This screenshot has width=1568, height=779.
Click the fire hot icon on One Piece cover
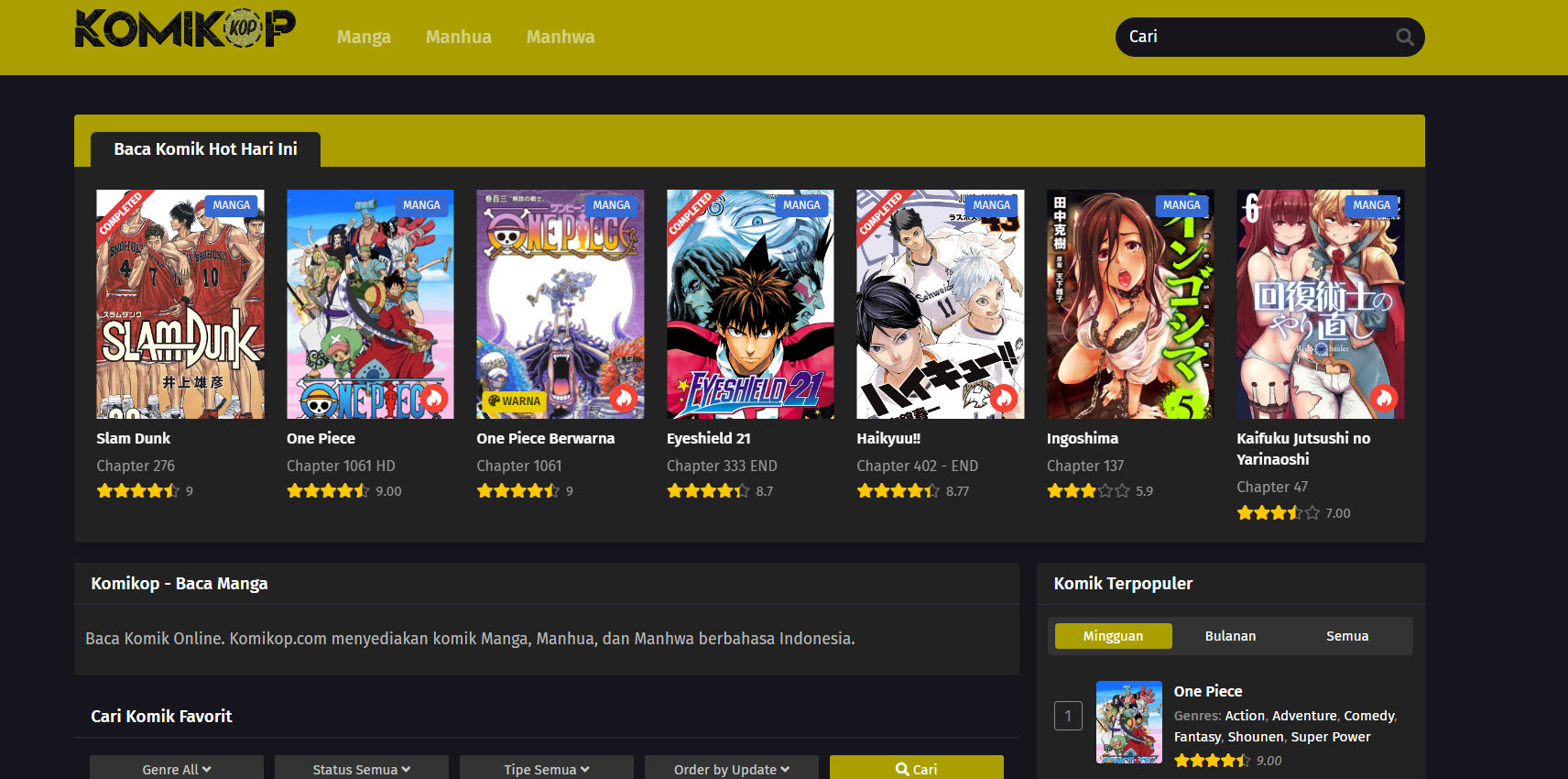[434, 398]
